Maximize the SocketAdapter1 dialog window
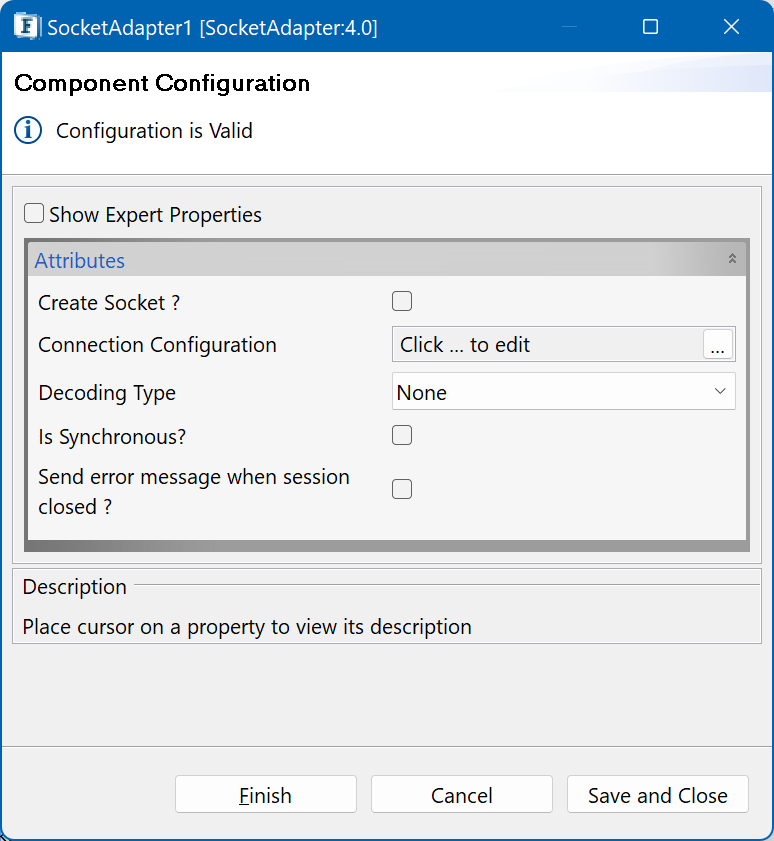The width and height of the screenshot is (774, 841). 650,26
